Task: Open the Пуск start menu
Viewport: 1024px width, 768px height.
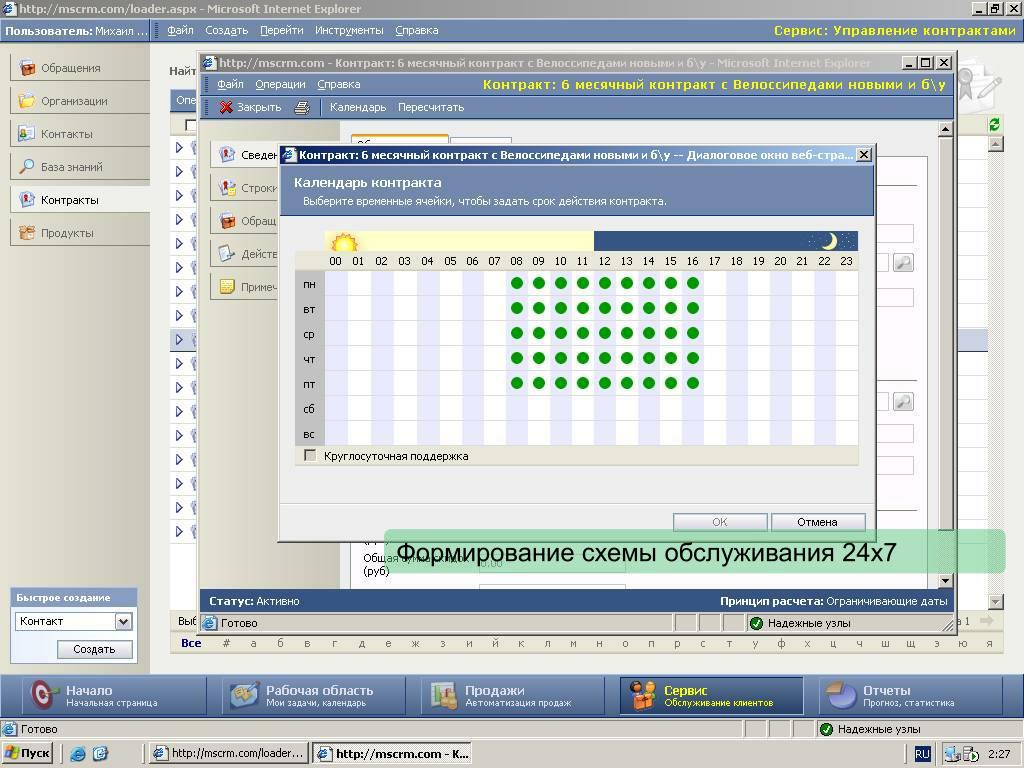Action: 28,754
